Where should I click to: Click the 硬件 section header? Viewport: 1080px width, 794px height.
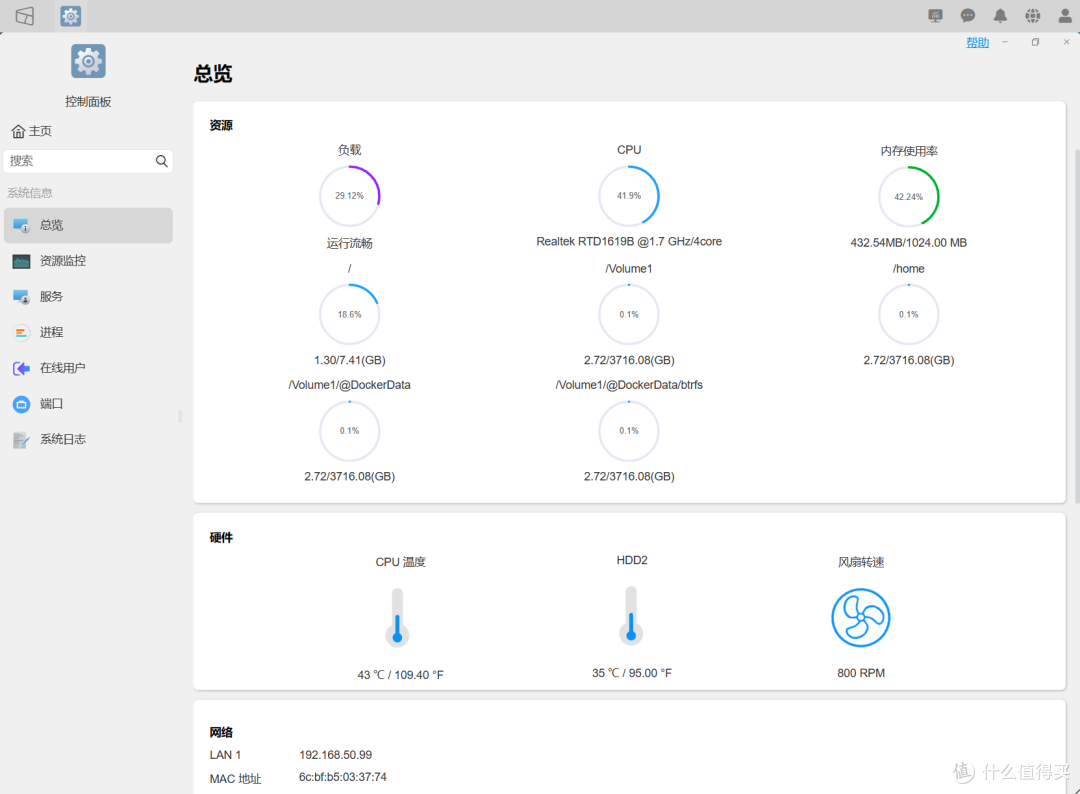coord(221,538)
